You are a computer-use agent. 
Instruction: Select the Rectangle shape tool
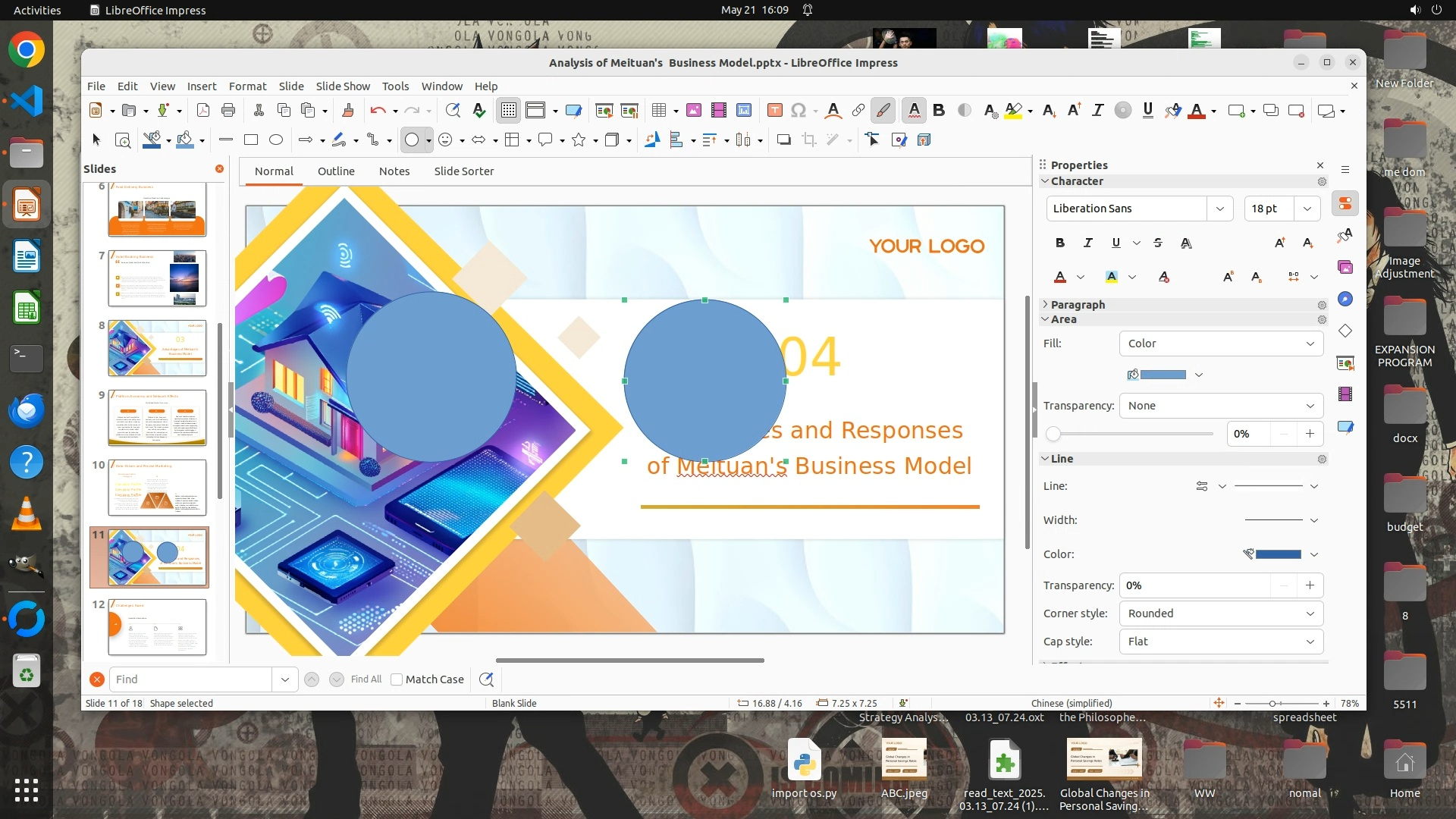click(x=251, y=140)
